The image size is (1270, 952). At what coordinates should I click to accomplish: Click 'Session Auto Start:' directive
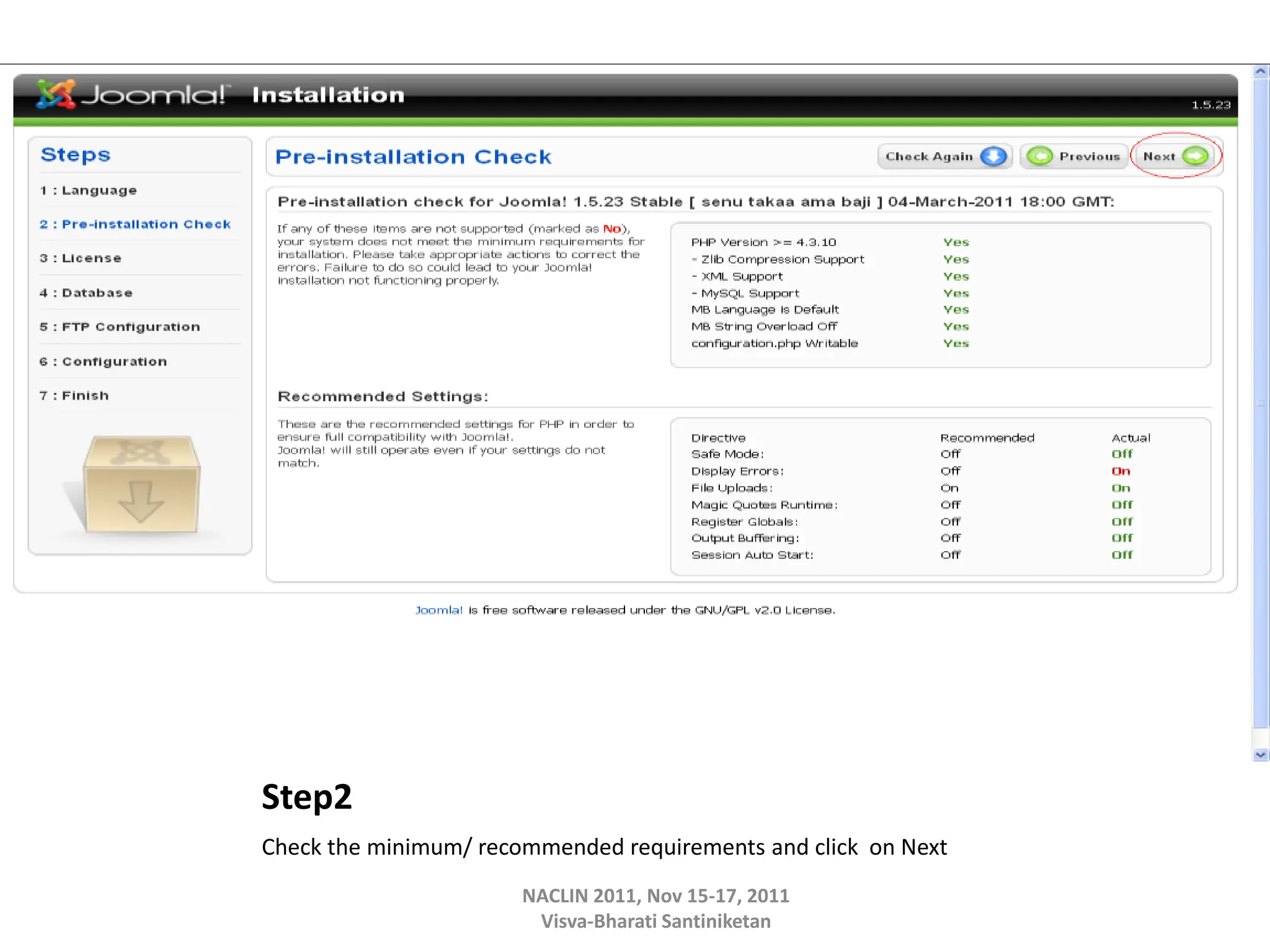click(752, 555)
